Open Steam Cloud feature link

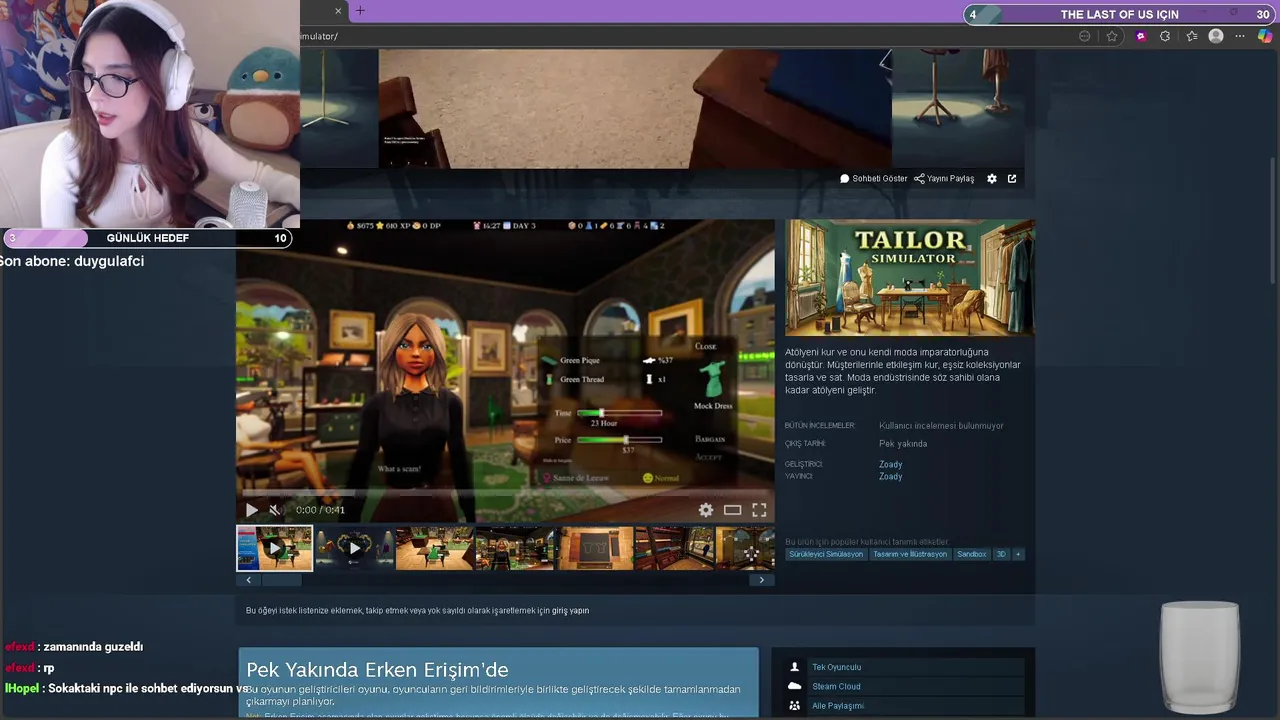point(836,687)
